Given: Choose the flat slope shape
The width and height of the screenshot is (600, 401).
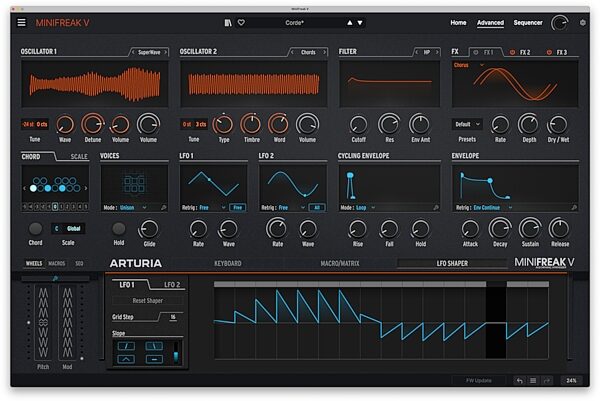Looking at the screenshot, I should (154, 359).
